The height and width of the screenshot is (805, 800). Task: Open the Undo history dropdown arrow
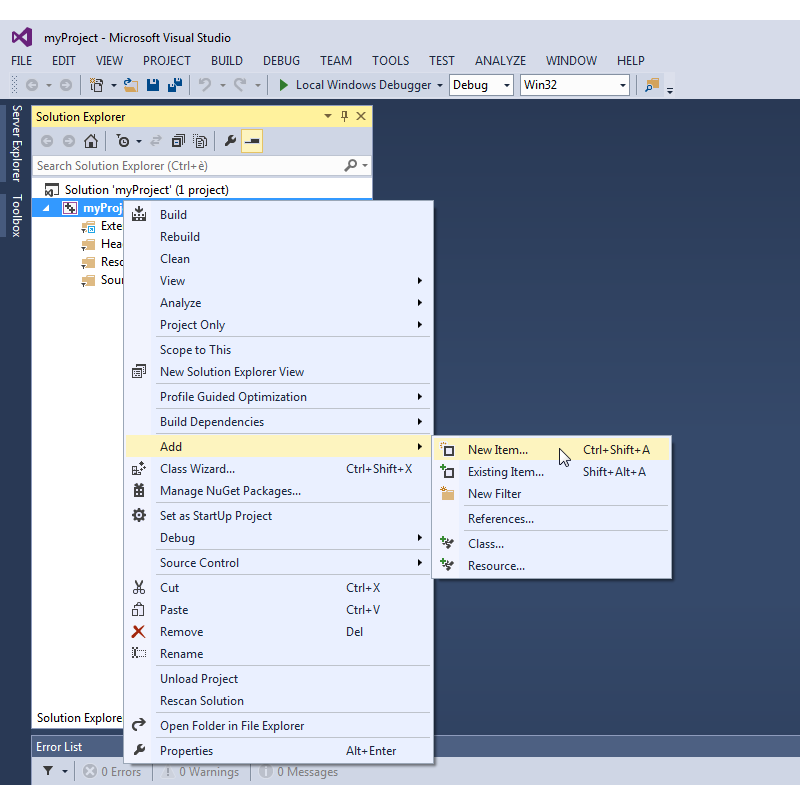(222, 85)
